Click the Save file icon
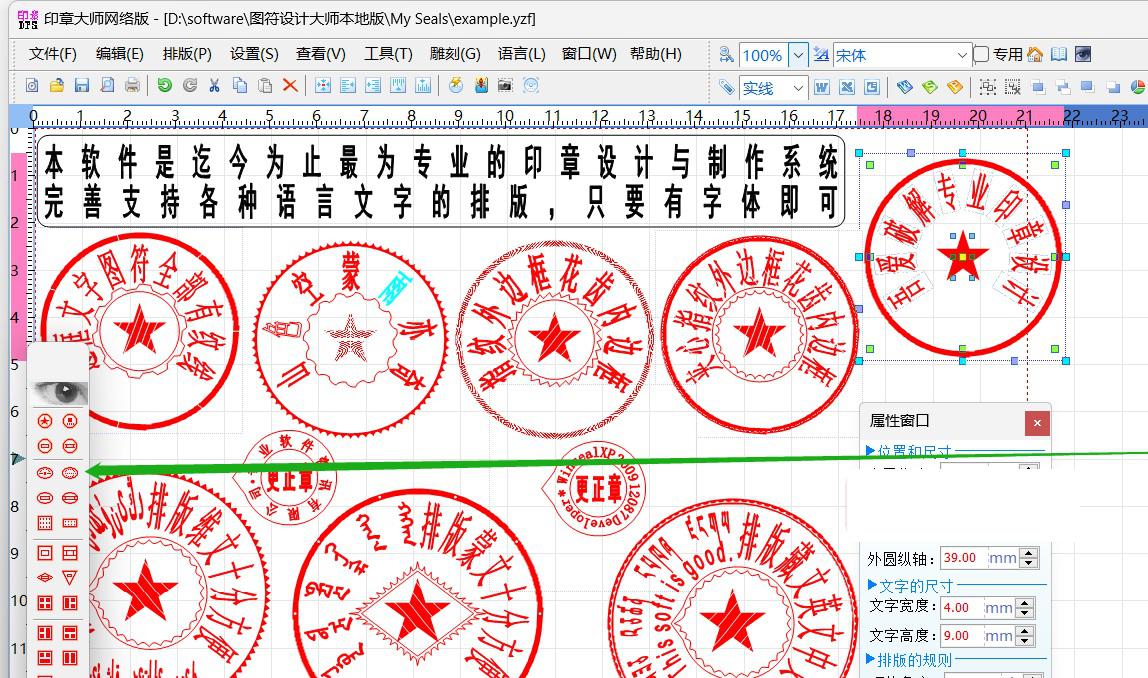 click(82, 86)
